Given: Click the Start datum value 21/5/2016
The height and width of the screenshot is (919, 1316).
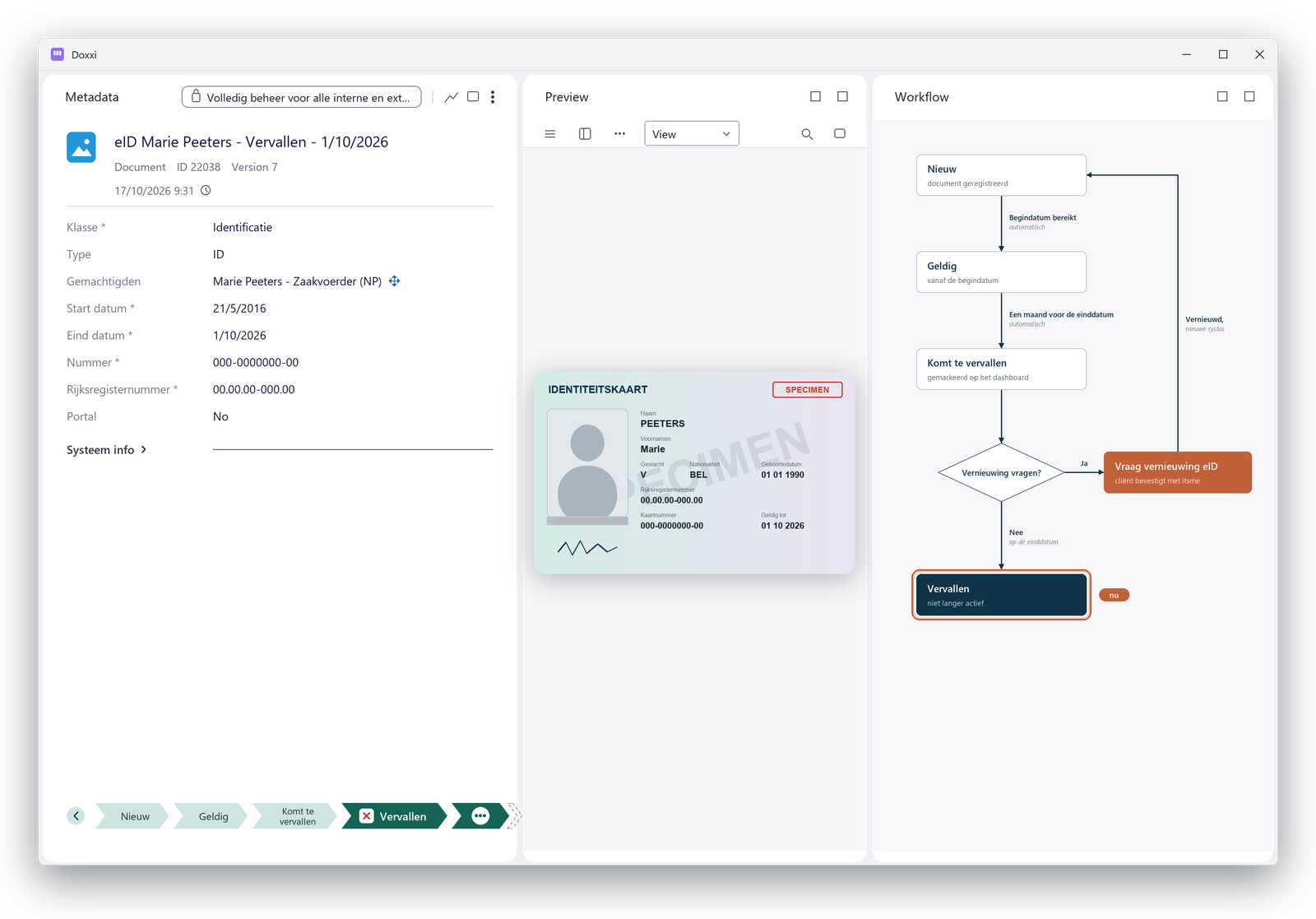Looking at the screenshot, I should 239,309.
